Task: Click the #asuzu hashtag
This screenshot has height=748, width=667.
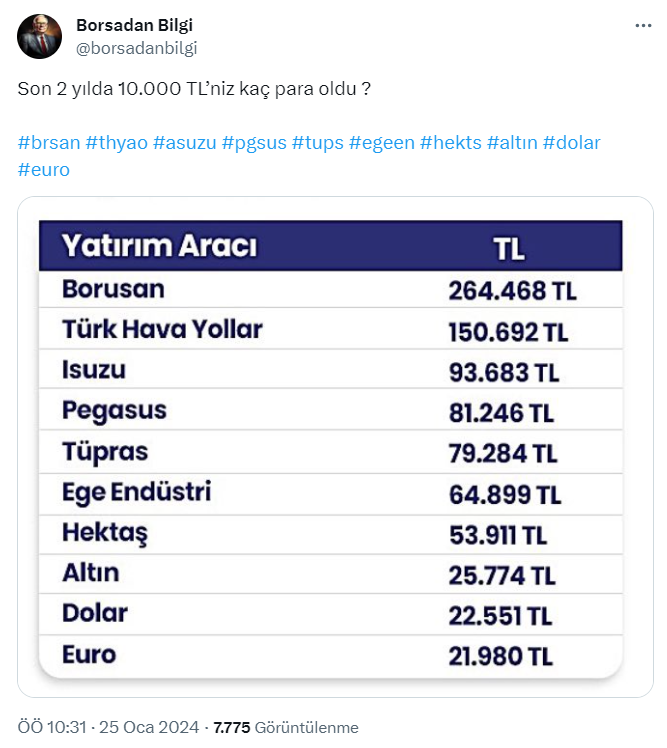Action: (x=184, y=143)
